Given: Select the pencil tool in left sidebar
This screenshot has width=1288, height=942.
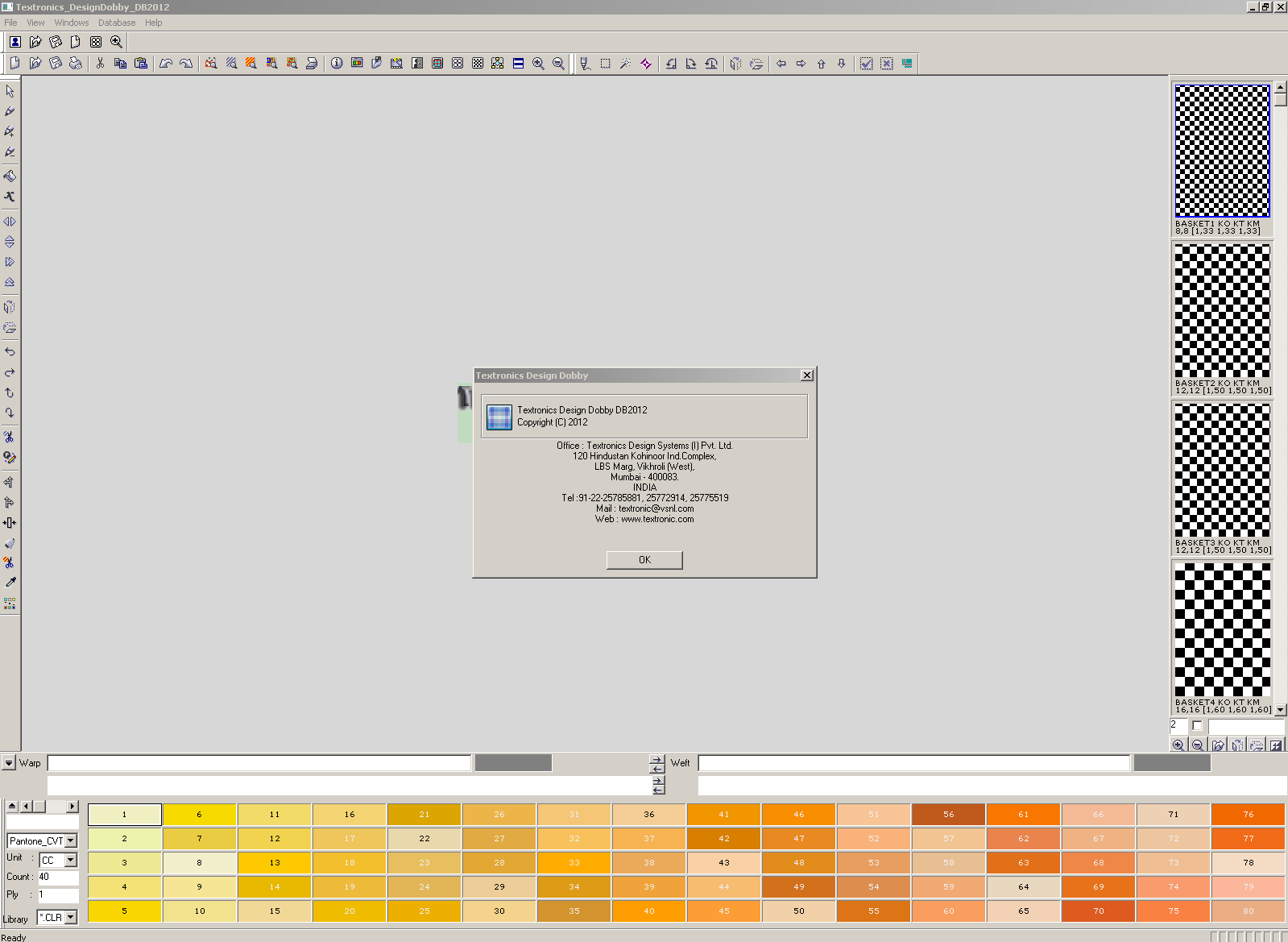Looking at the screenshot, I should 10,111.
